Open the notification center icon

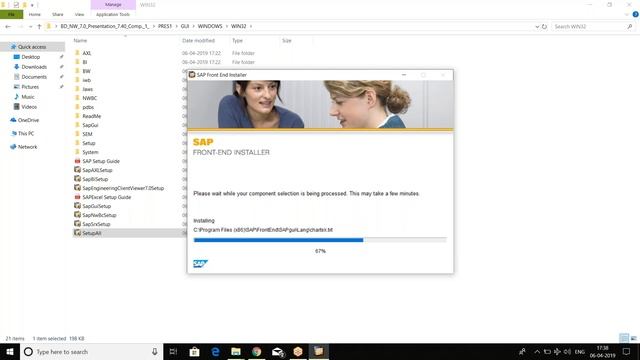[626, 351]
